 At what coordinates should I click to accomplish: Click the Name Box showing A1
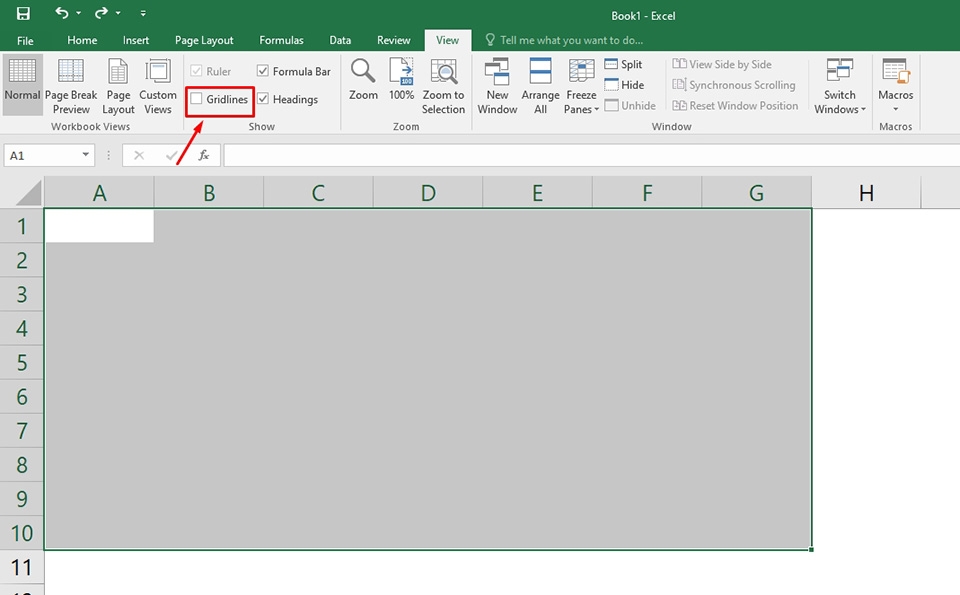tap(42, 155)
